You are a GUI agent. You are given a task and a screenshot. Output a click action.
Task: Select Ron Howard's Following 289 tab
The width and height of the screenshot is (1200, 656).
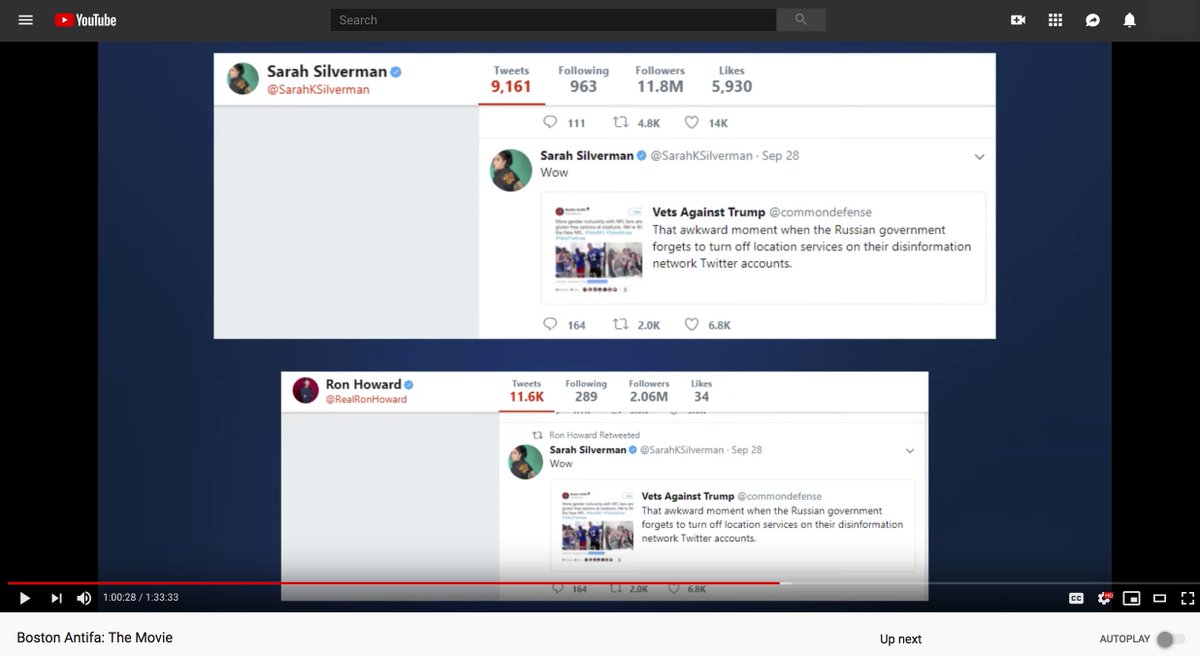coord(586,392)
